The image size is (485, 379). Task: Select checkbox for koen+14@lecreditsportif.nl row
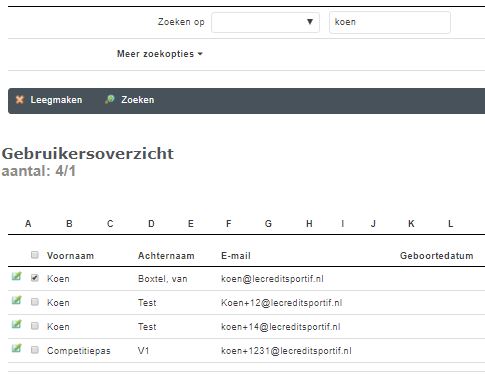click(35, 326)
